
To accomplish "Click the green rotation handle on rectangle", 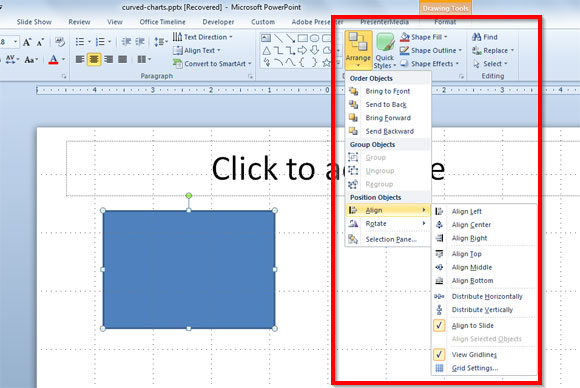I will pos(189,195).
